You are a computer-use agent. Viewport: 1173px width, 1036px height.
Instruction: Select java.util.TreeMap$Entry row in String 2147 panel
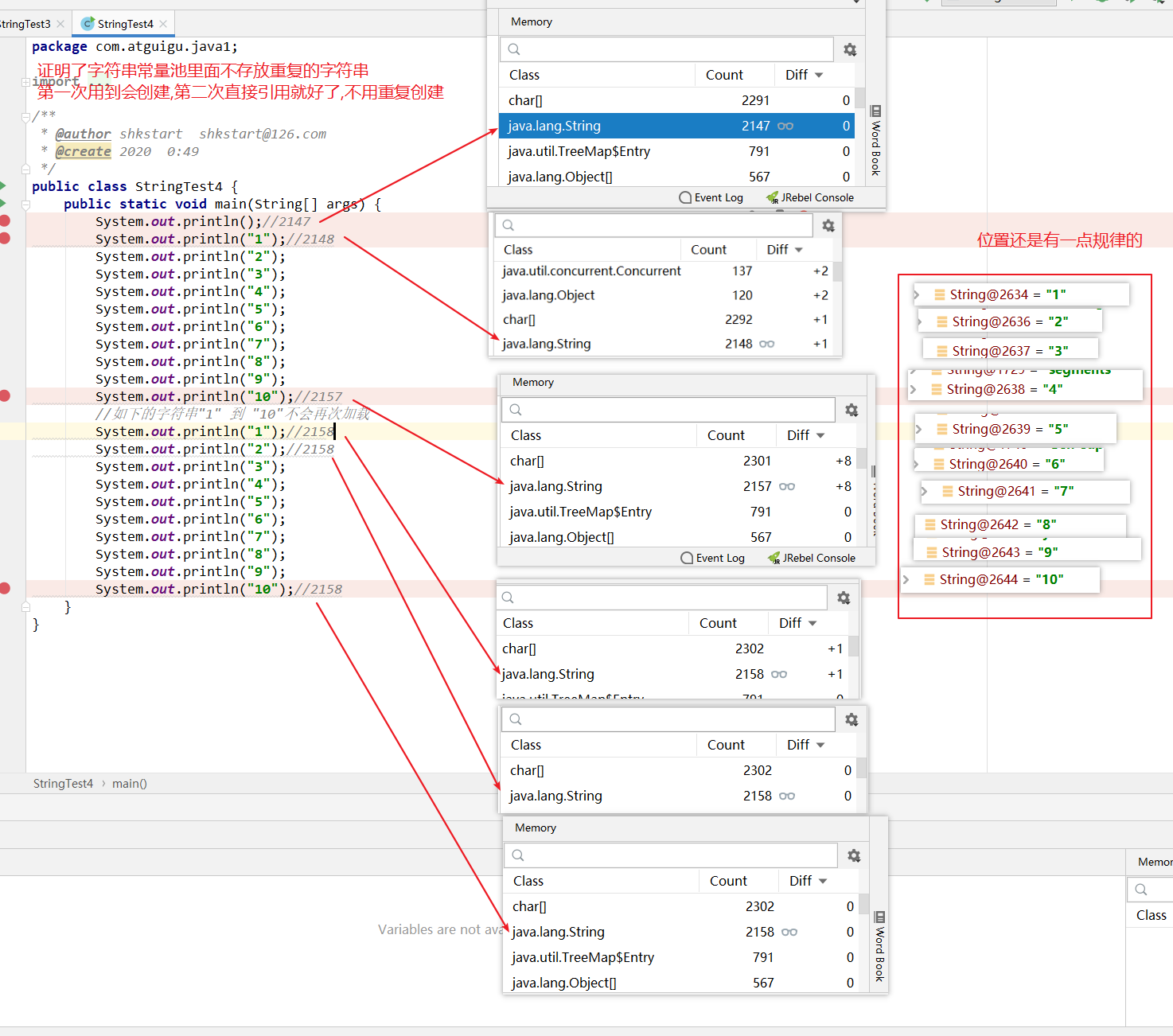click(x=676, y=151)
